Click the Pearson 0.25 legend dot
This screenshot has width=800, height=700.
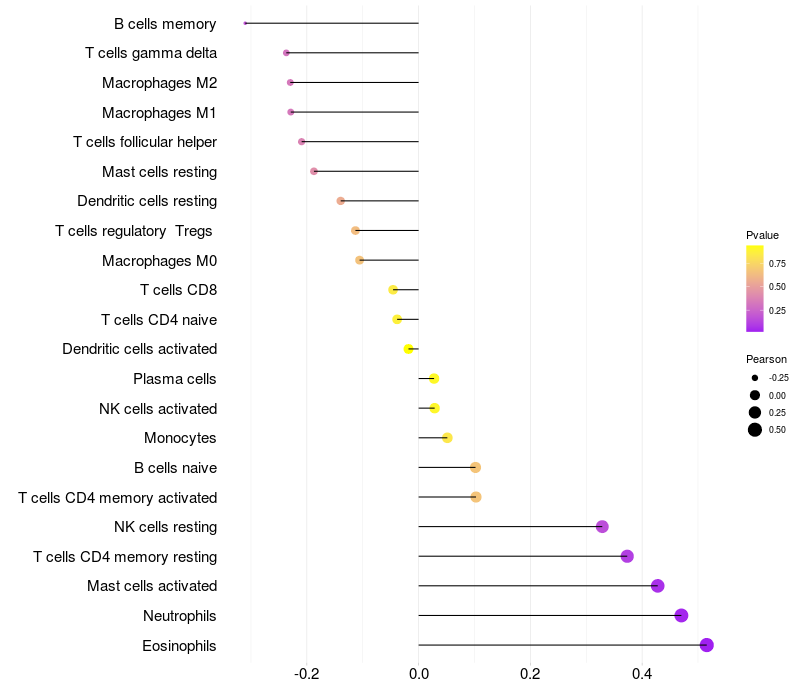click(755, 412)
